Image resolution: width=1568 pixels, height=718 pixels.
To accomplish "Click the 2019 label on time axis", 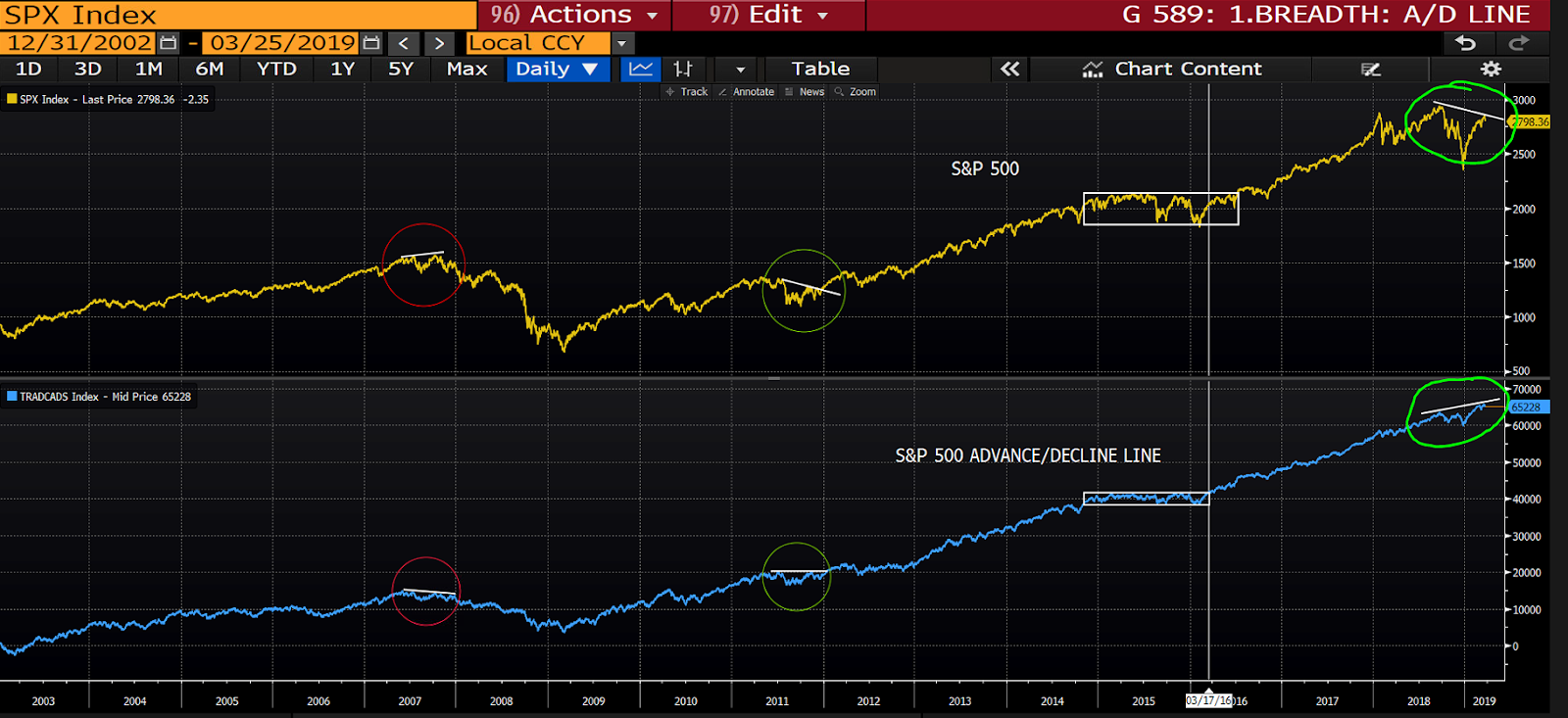I will (x=1484, y=701).
